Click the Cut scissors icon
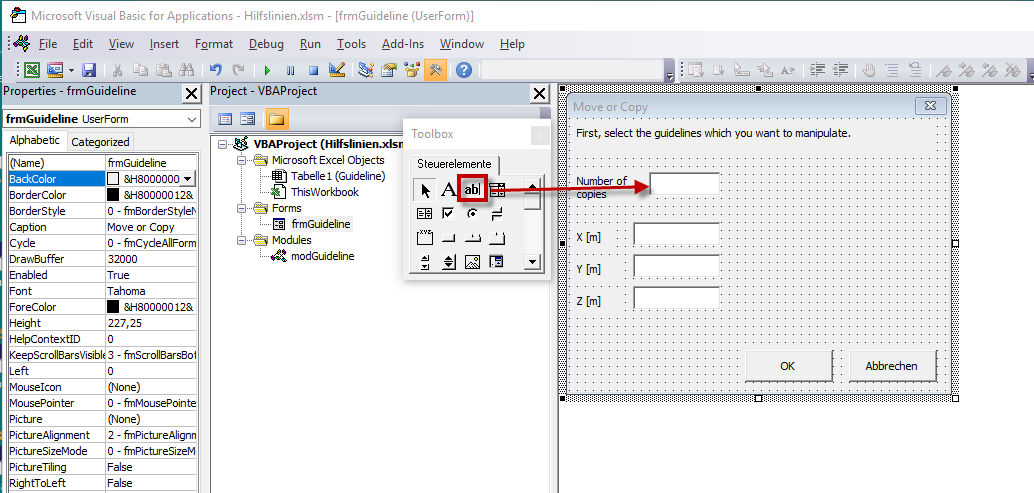1034x493 pixels. pos(117,69)
